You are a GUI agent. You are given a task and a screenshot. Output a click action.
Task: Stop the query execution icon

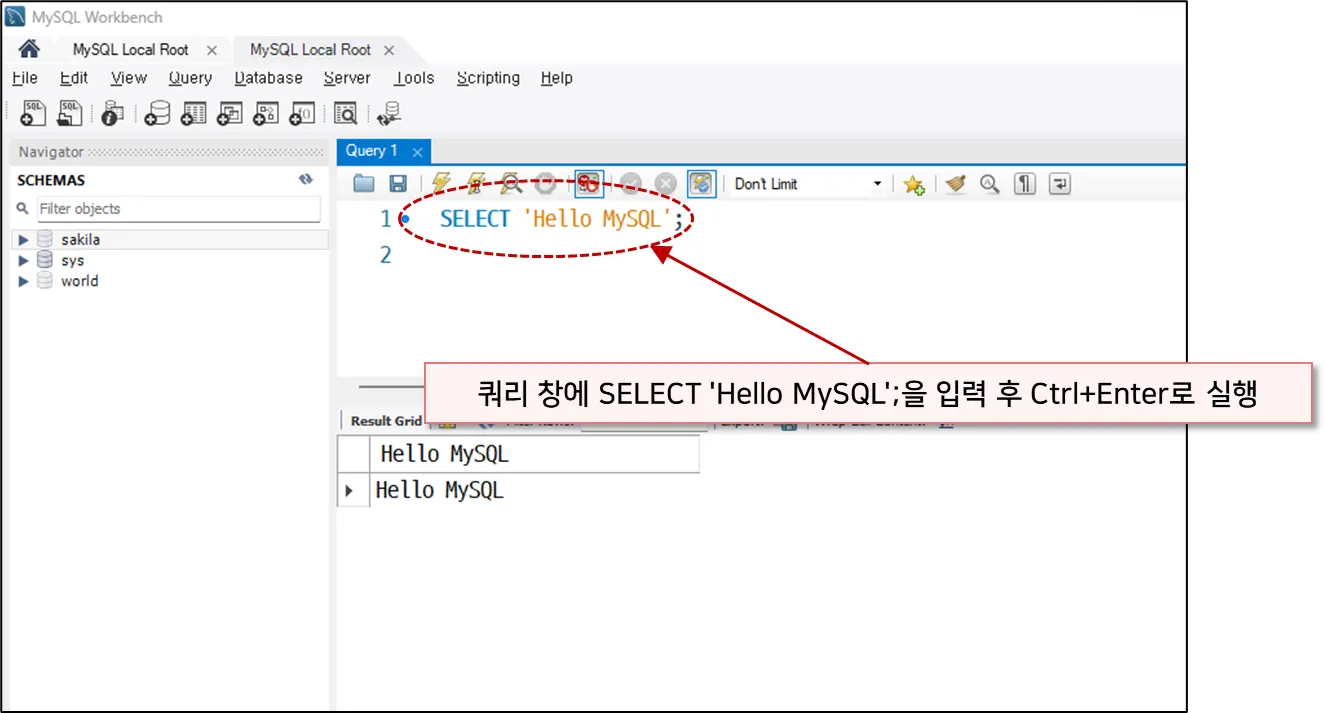pyautogui.click(x=545, y=184)
